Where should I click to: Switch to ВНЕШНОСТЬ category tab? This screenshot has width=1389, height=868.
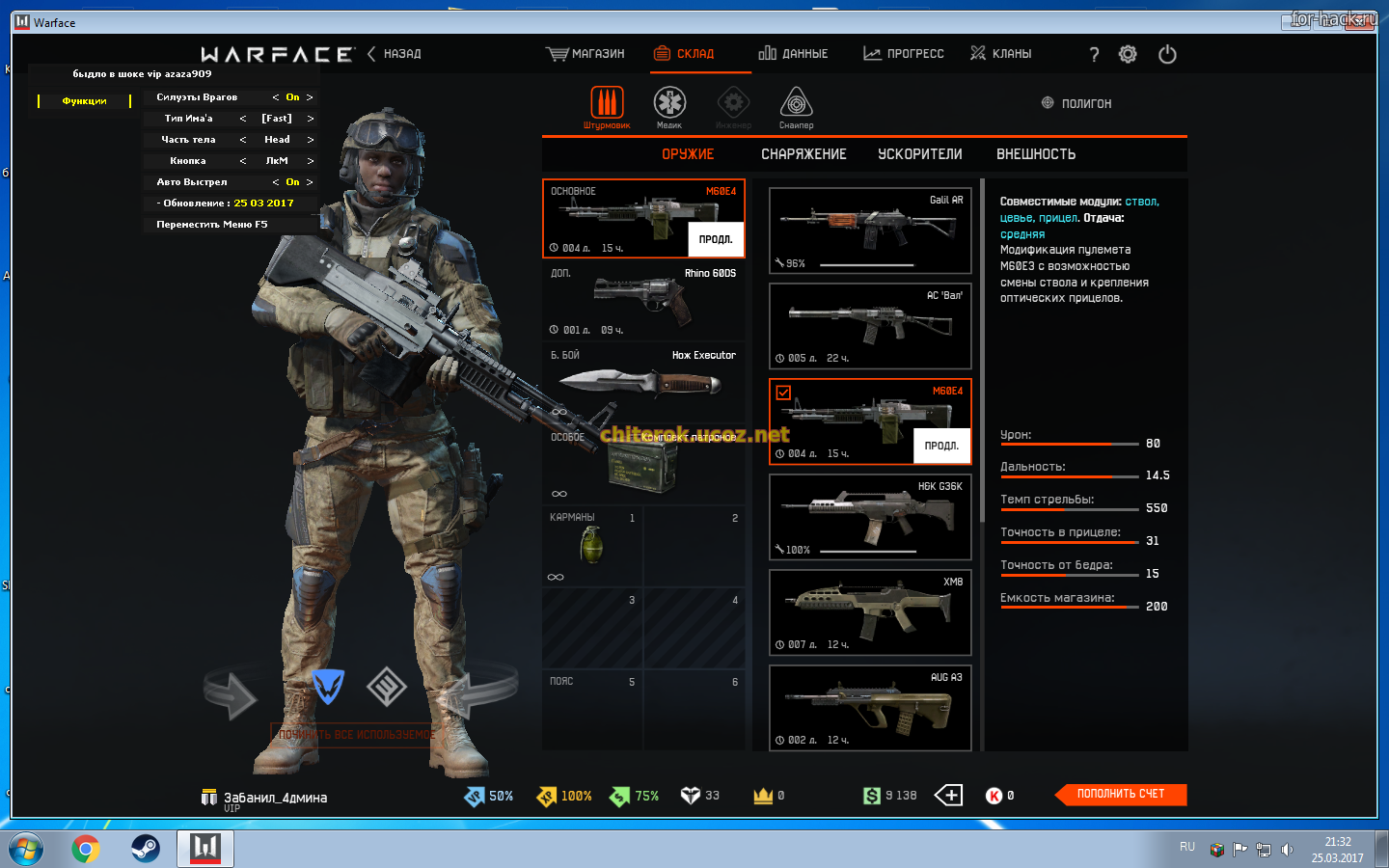click(x=1036, y=154)
